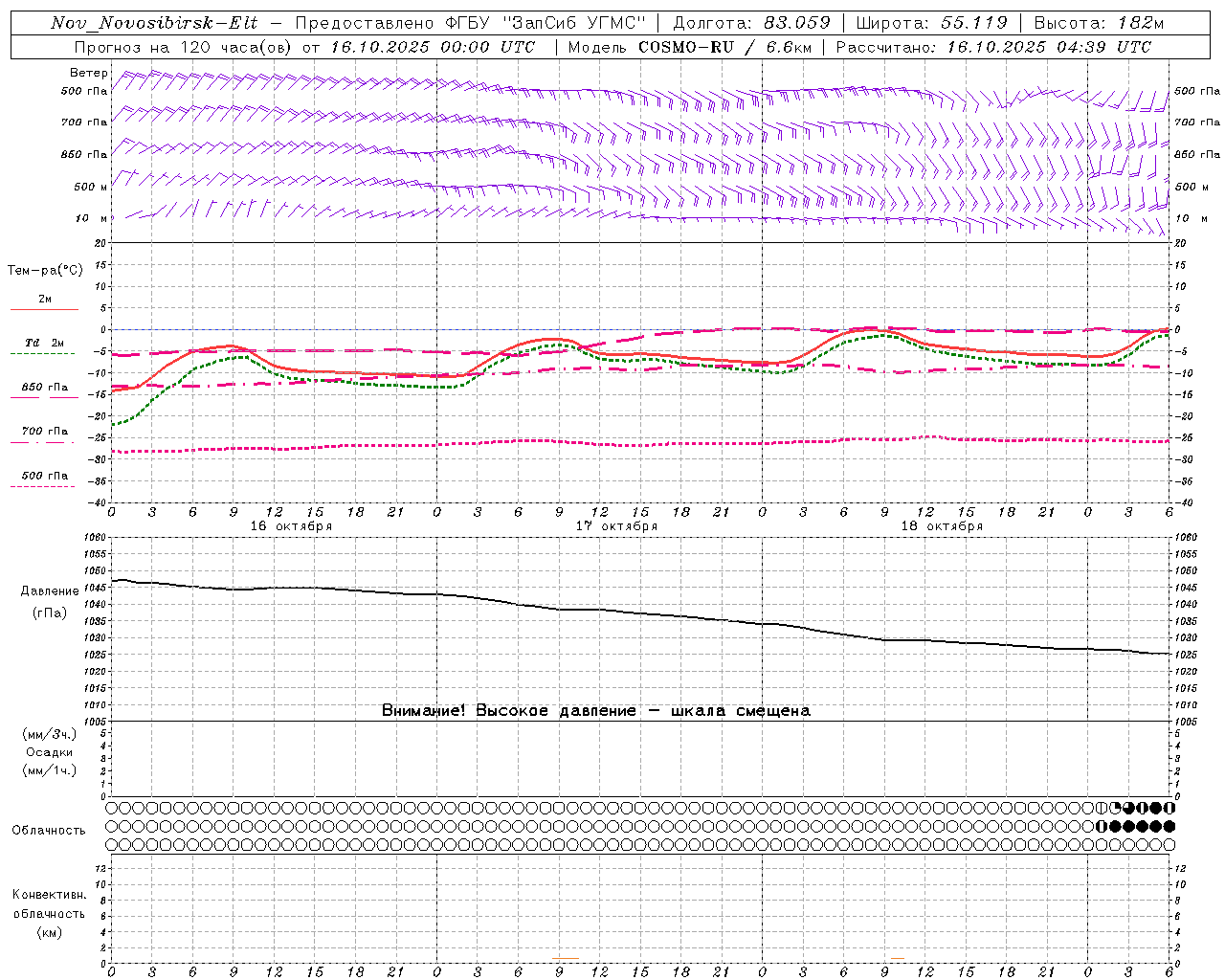Click the 850 гПа temperature legend entry

(x=45, y=388)
